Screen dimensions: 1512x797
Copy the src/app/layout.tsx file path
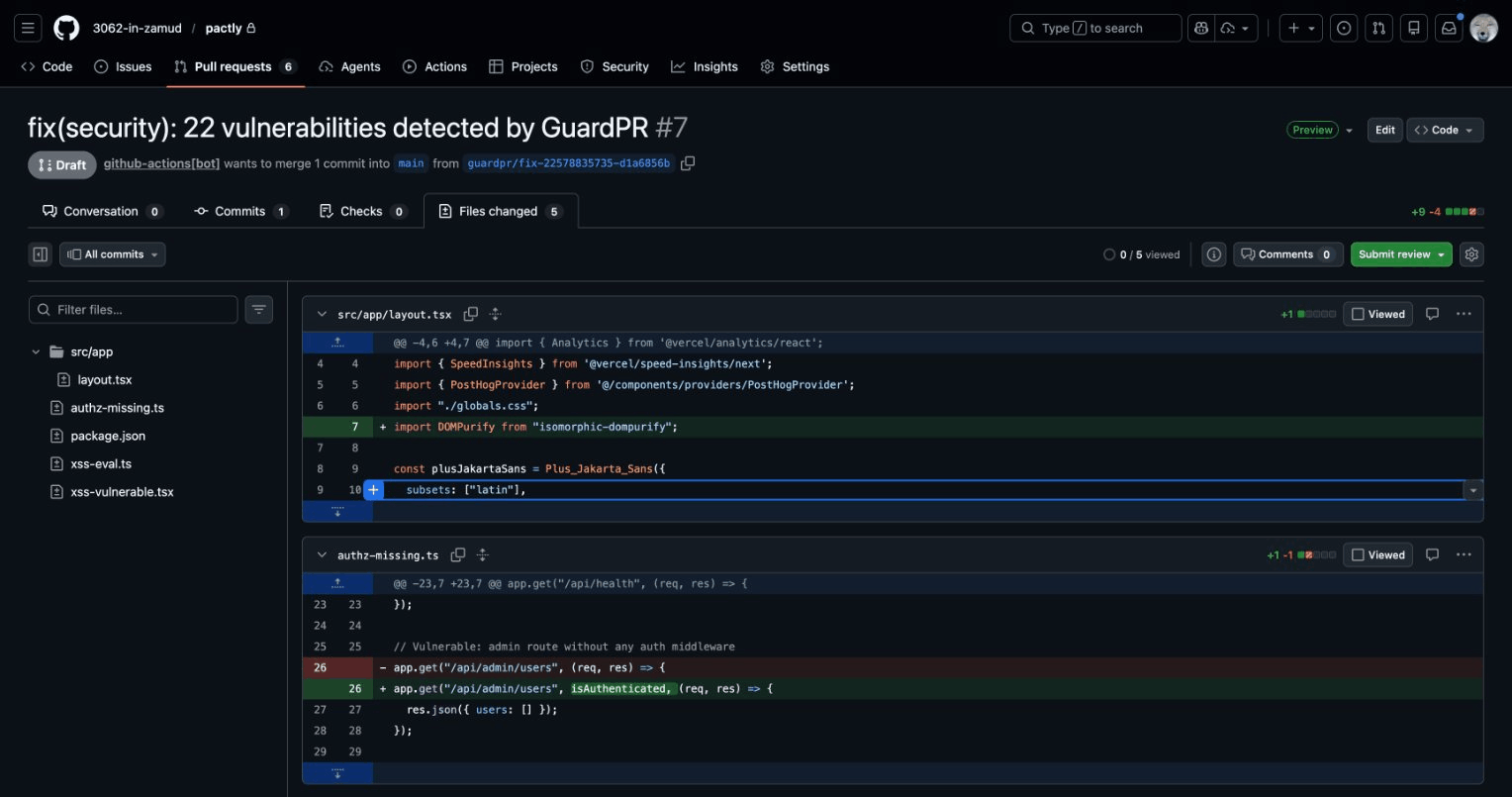click(x=471, y=314)
